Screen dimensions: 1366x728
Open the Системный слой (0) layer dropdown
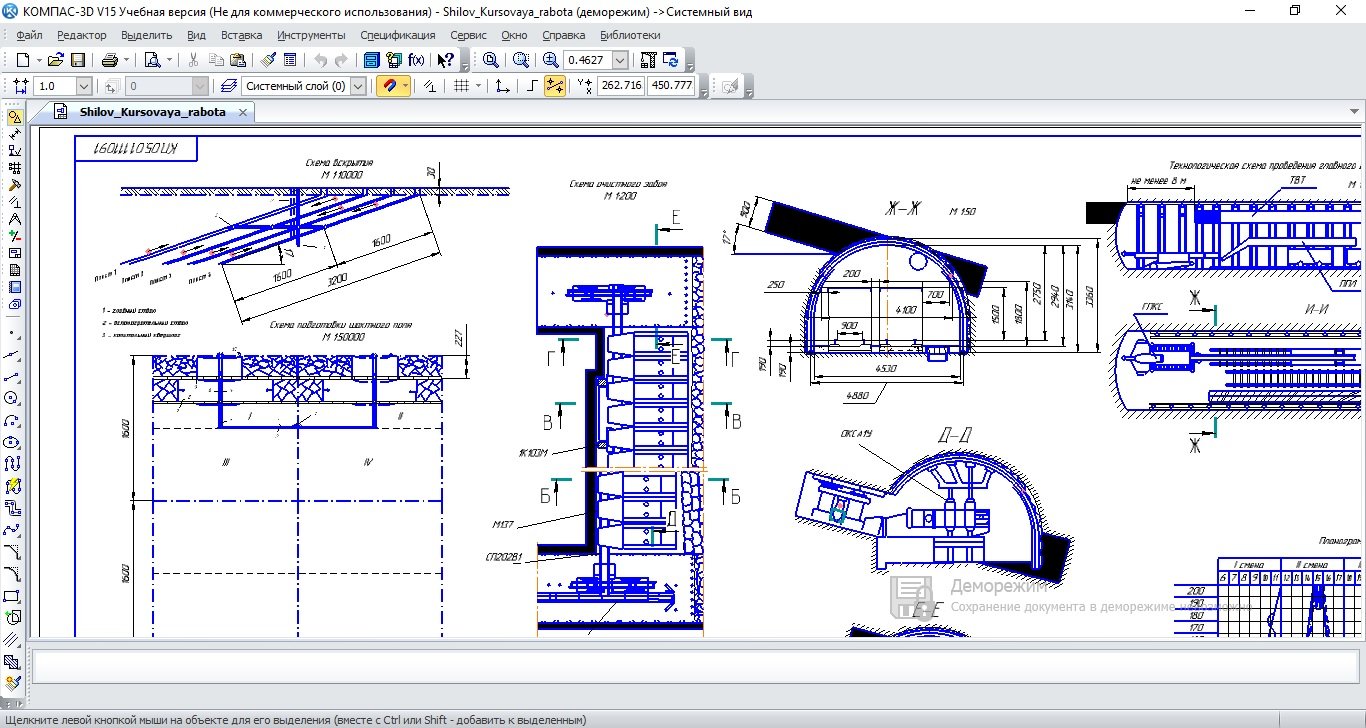[x=358, y=86]
